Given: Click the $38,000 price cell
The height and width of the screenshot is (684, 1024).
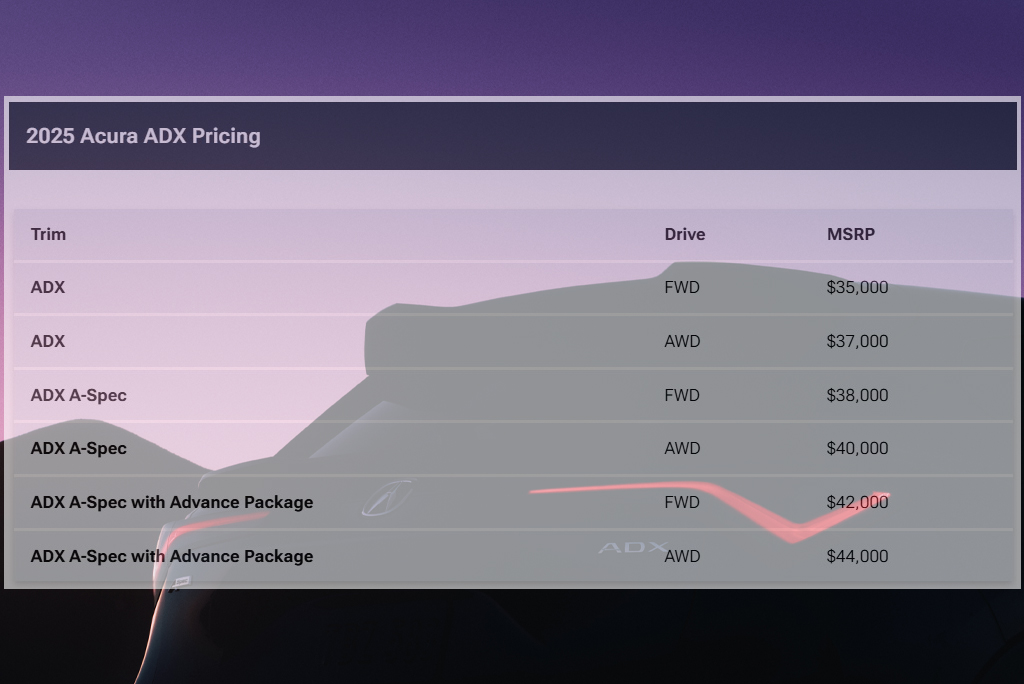Looking at the screenshot, I should [x=857, y=395].
